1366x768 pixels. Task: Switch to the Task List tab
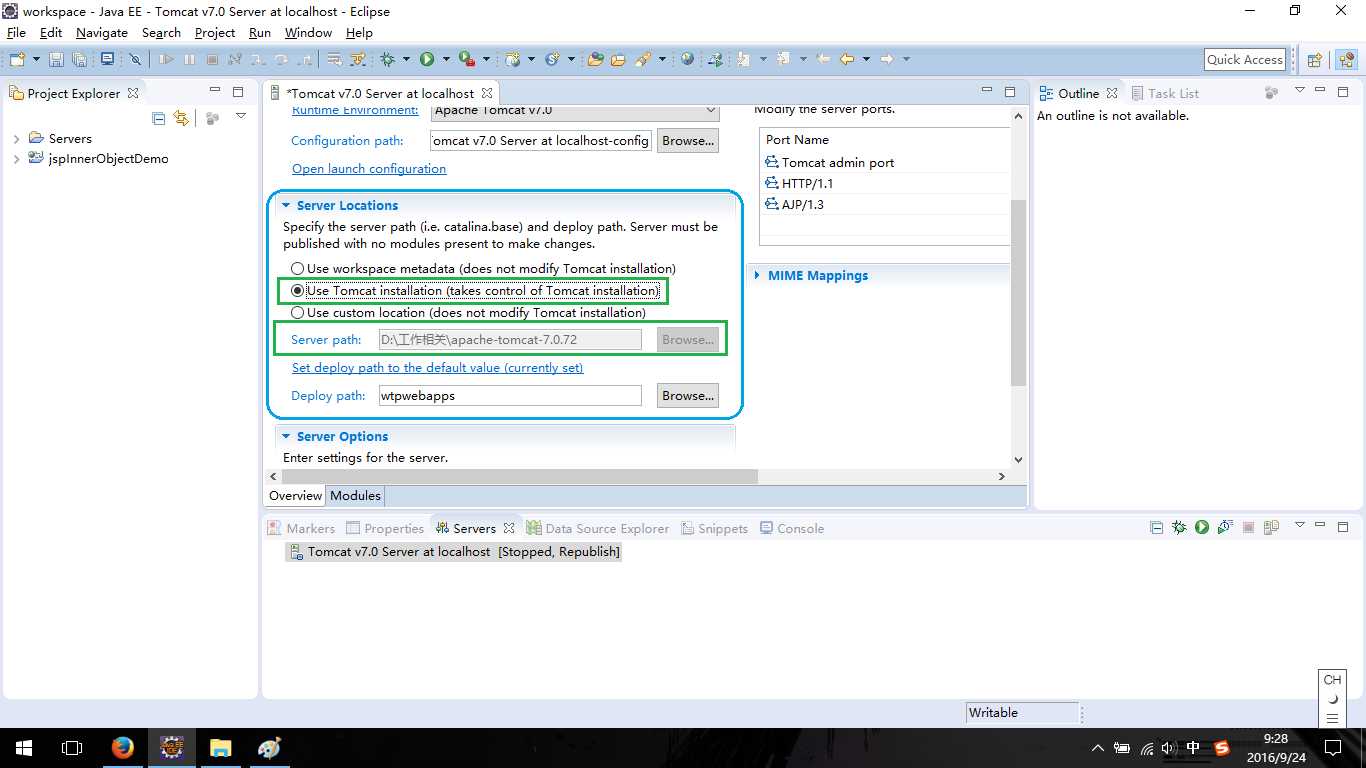1165,93
